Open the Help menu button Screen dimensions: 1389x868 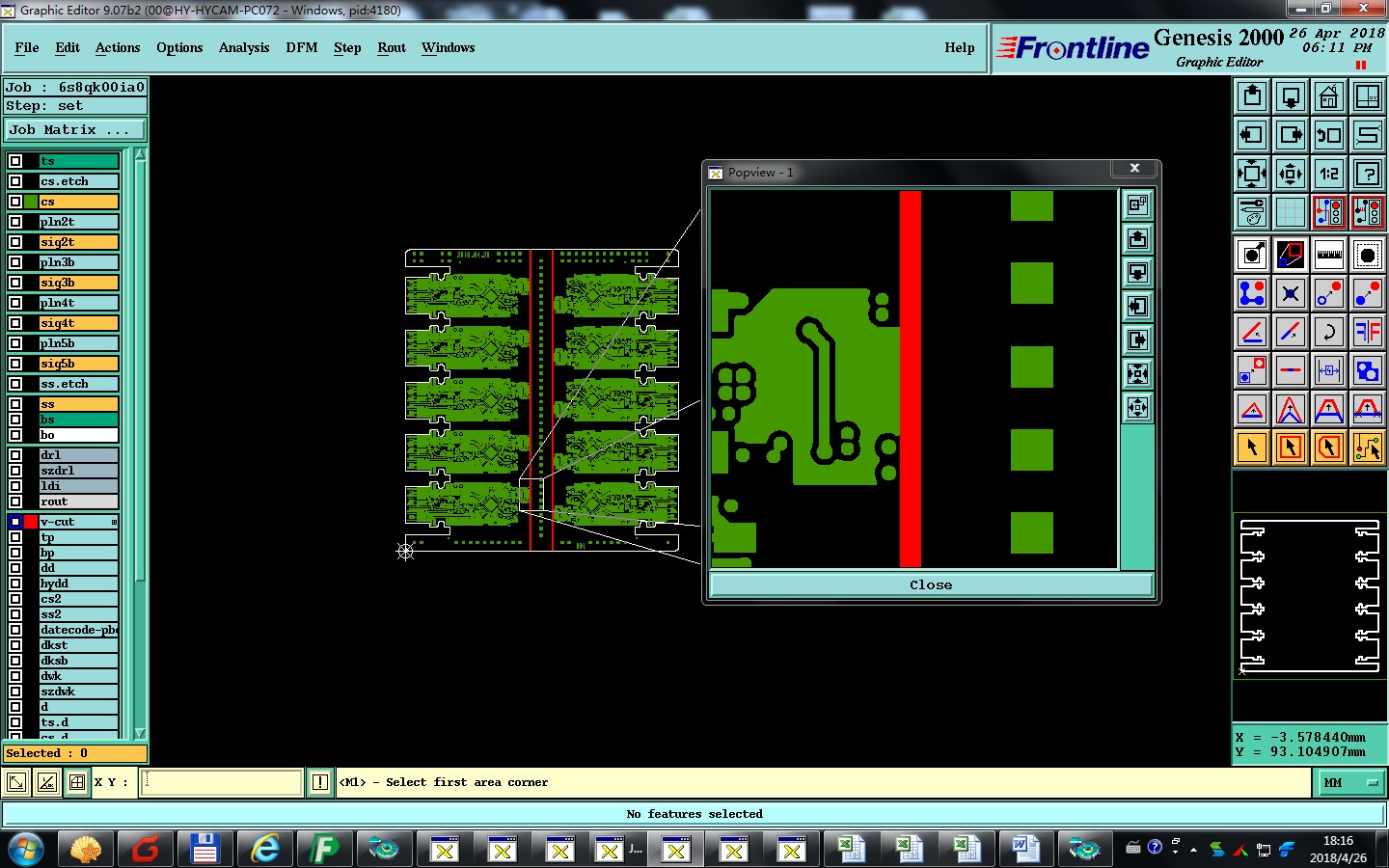pos(960,47)
